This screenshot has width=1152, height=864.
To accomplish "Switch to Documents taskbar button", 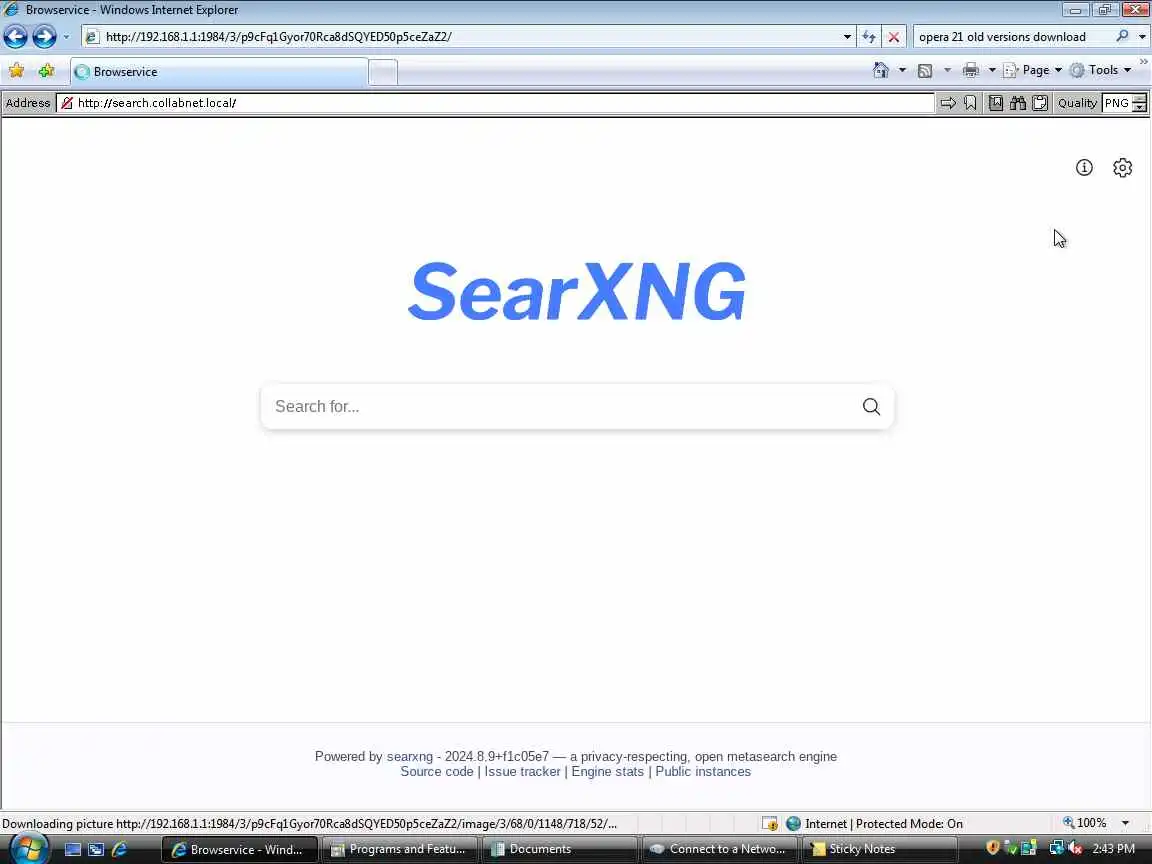I will 560,849.
